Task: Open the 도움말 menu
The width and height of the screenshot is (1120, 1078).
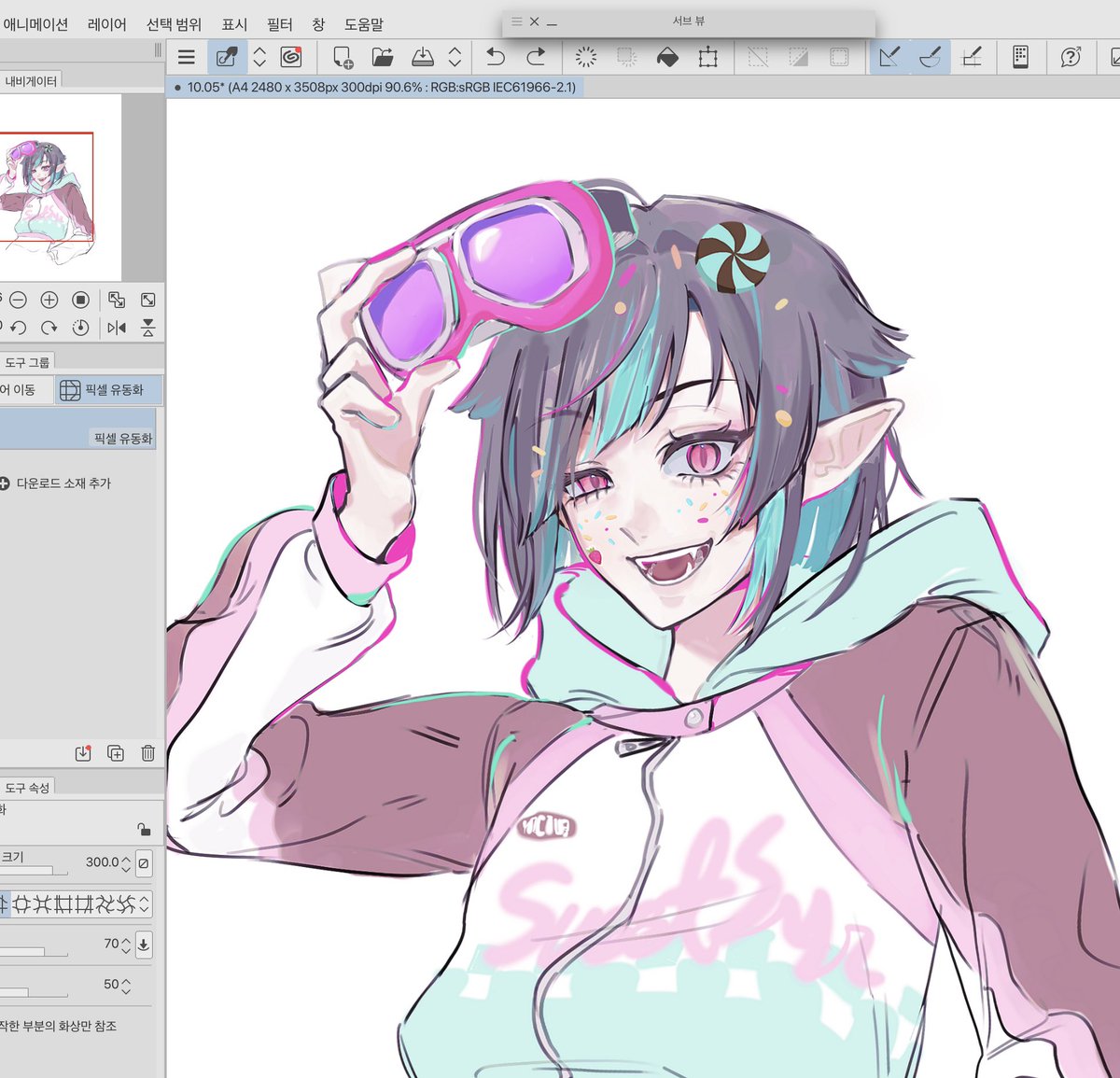Action: 364,24
